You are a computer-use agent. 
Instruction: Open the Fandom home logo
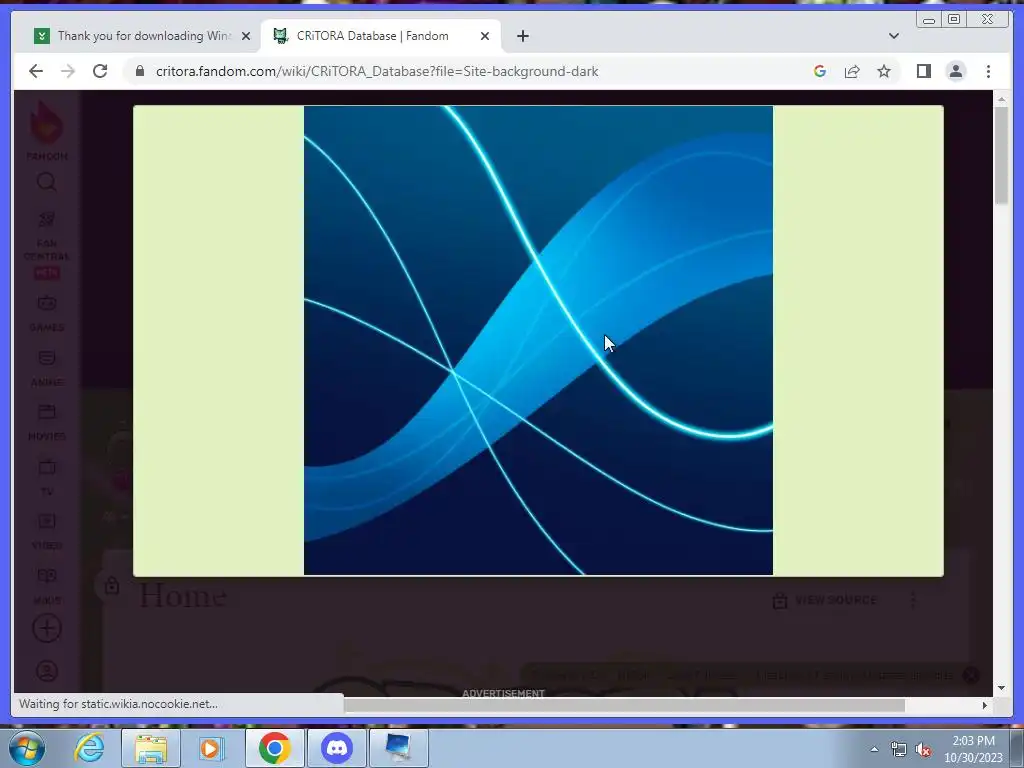pos(46,131)
